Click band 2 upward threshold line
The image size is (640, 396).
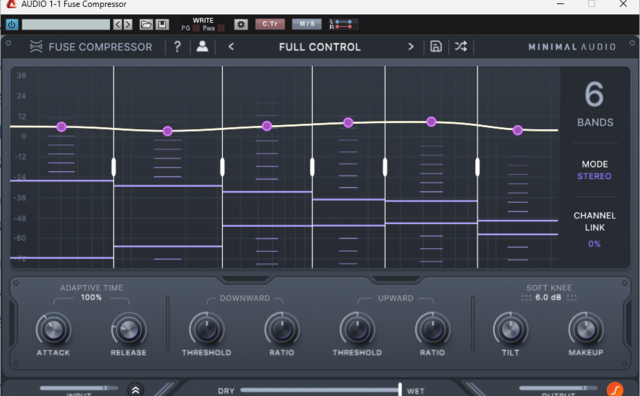168,246
